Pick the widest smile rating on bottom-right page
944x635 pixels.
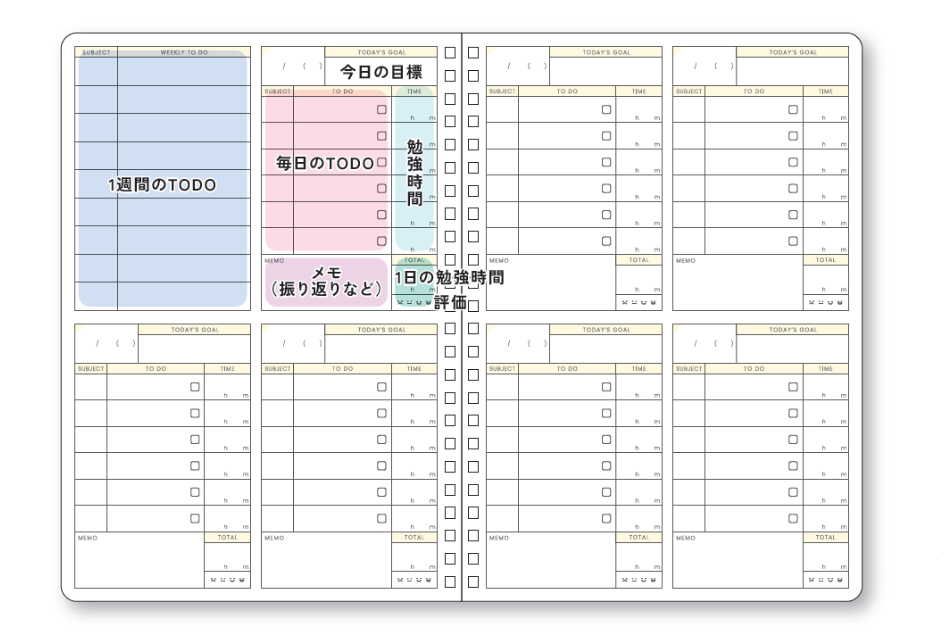point(839,578)
